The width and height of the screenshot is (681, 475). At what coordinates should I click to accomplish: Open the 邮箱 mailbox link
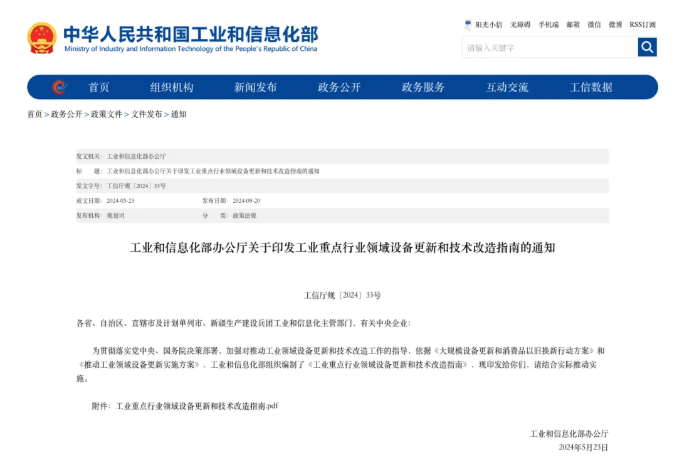[573, 25]
